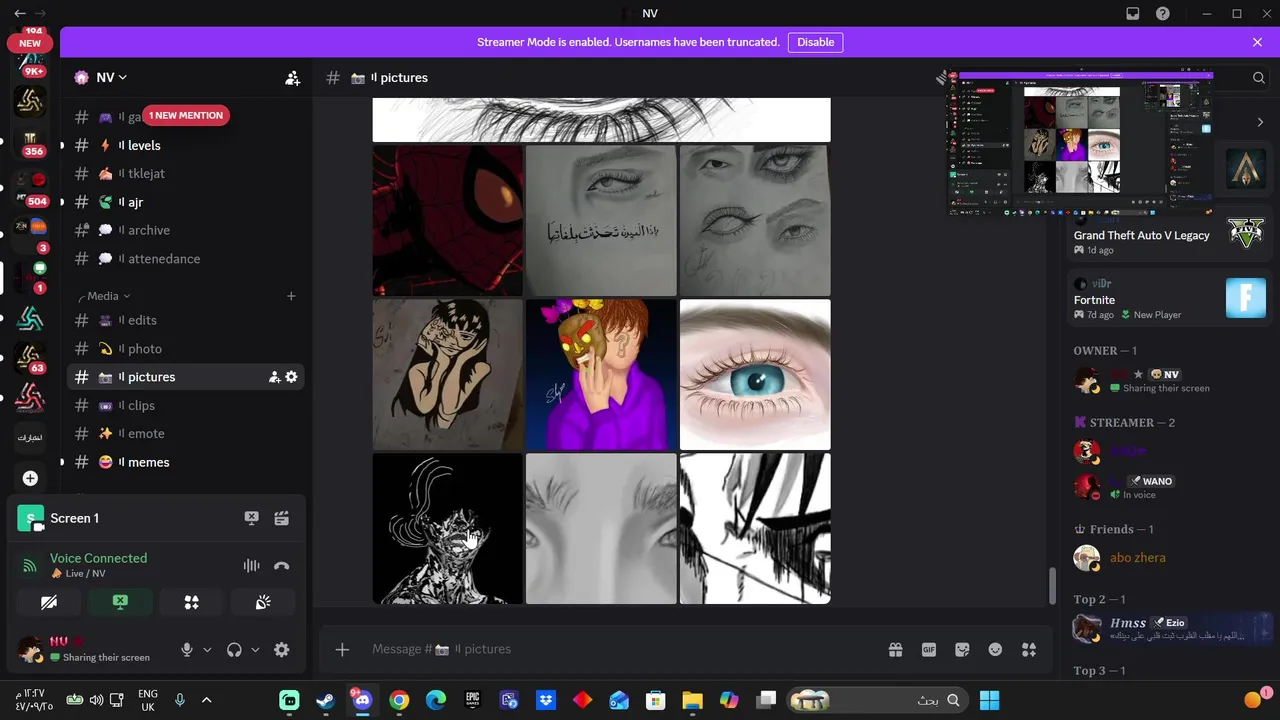Click Add a Server plus button
1280x720 pixels.
(x=30, y=478)
